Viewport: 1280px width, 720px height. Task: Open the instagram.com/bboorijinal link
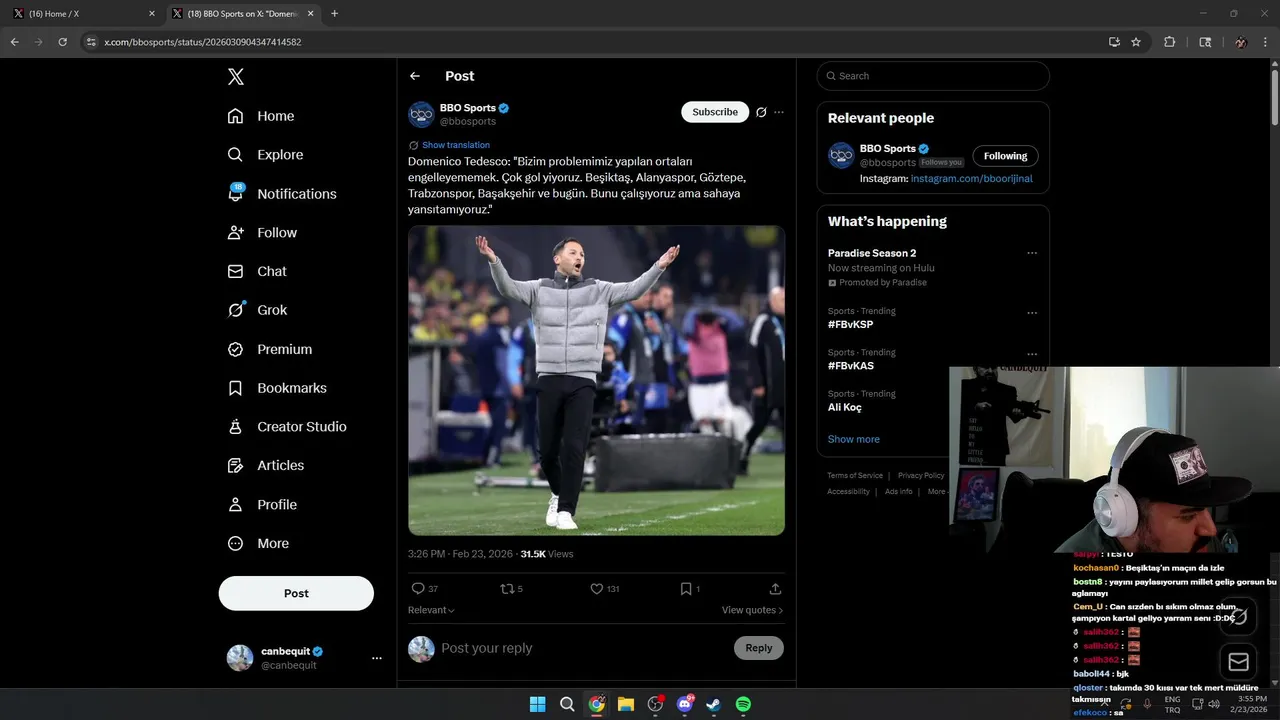click(971, 179)
